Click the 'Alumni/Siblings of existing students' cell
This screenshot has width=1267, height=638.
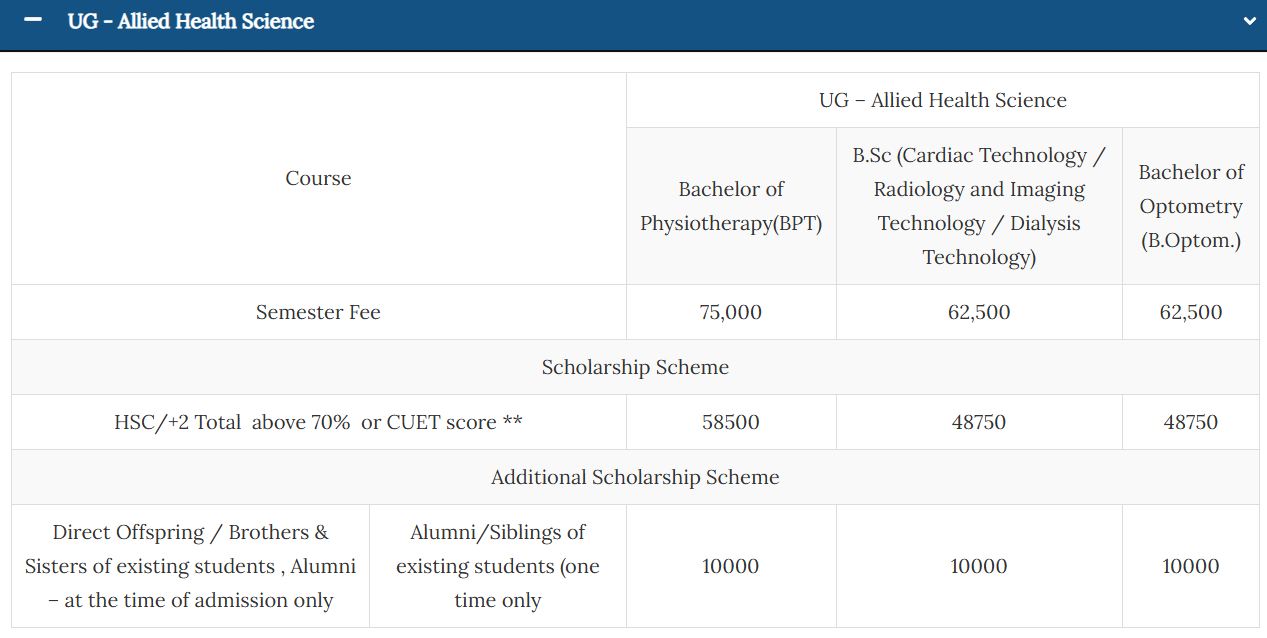pos(497,566)
